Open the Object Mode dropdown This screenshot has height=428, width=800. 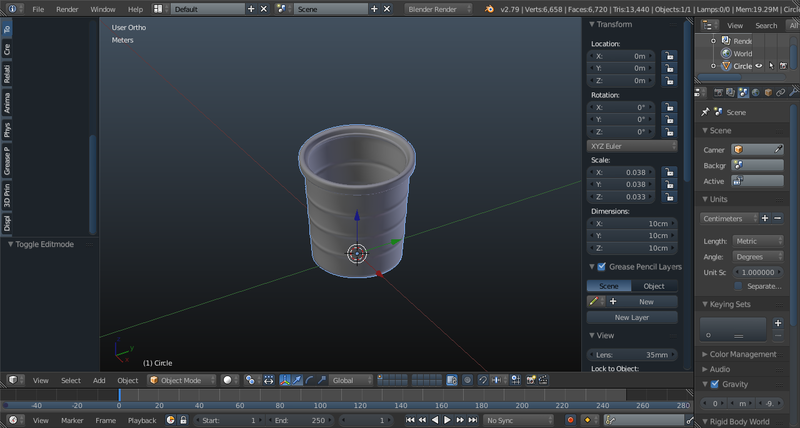pyautogui.click(x=182, y=380)
